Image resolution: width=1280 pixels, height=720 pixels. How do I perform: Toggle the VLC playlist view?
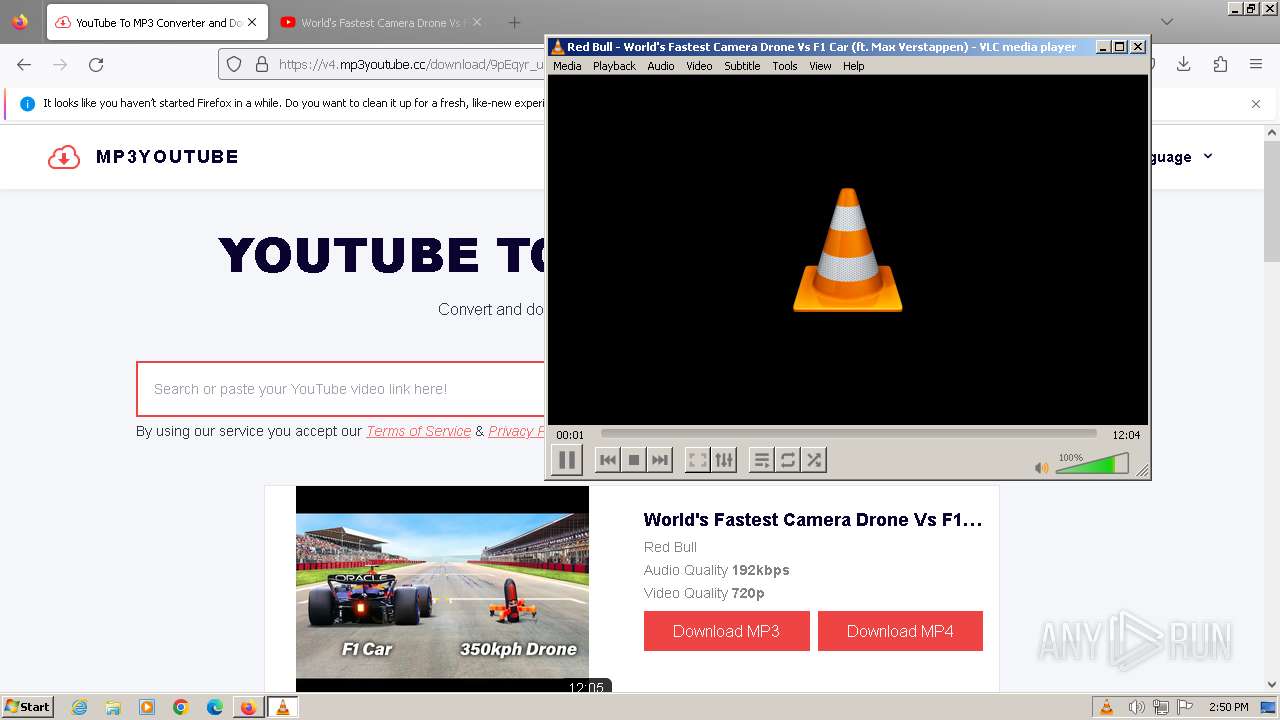click(761, 460)
